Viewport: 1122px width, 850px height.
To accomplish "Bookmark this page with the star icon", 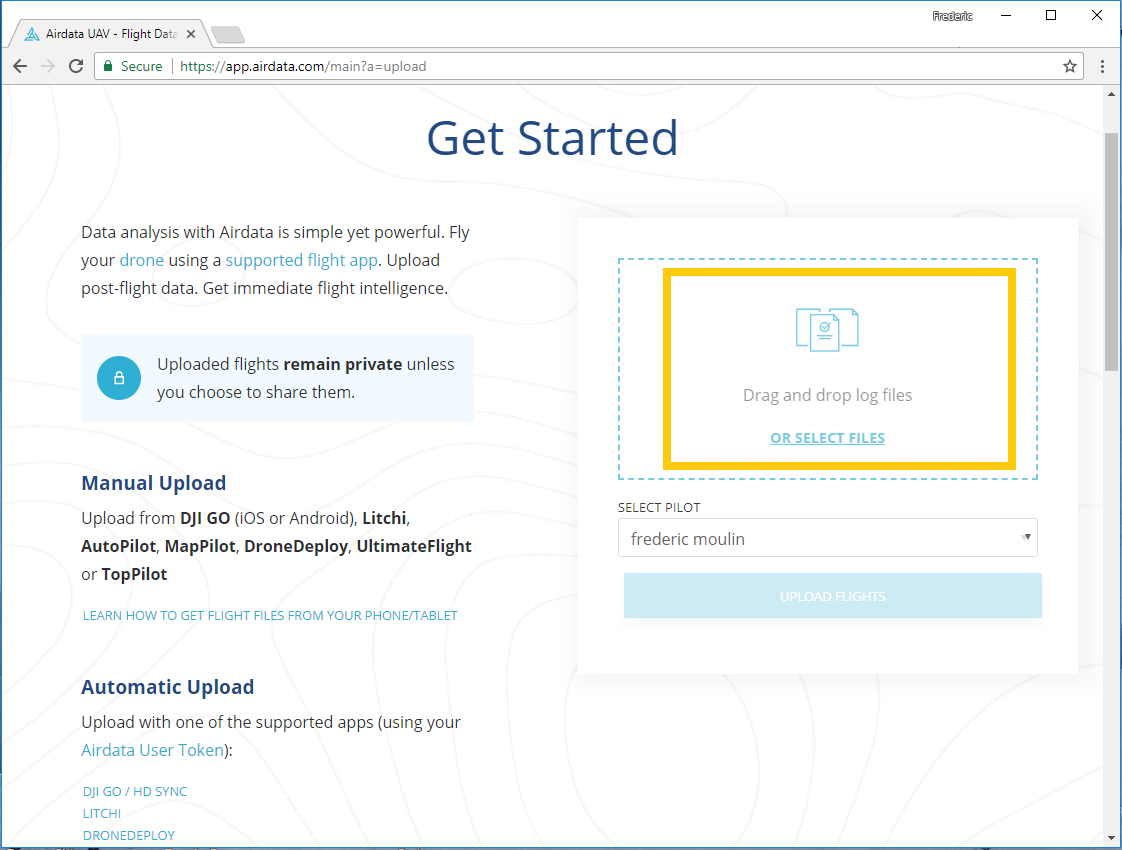I will click(x=1070, y=67).
